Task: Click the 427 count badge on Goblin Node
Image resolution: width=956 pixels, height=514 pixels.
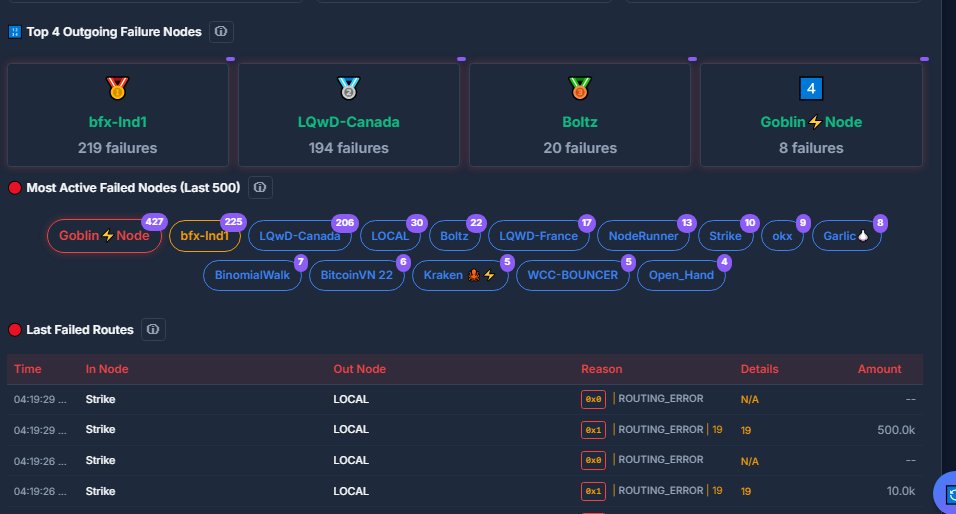Action: coord(154,221)
